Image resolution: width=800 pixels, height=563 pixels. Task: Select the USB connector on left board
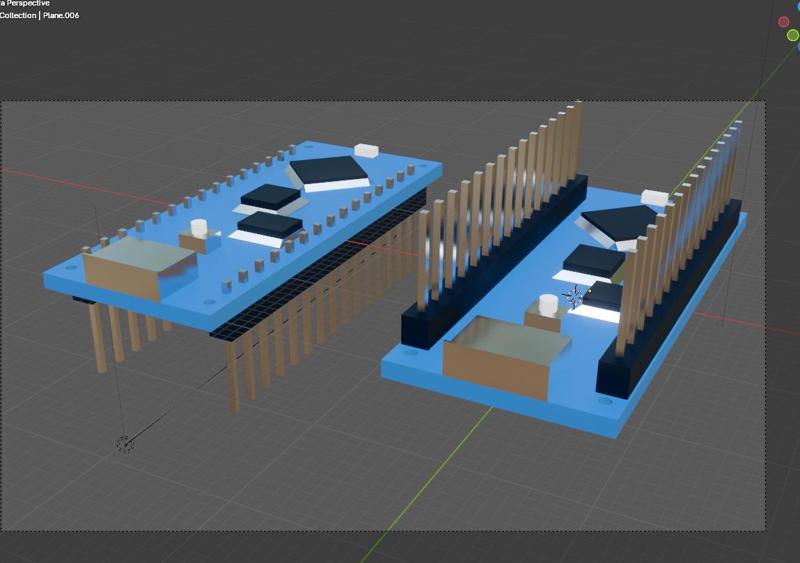point(139,266)
